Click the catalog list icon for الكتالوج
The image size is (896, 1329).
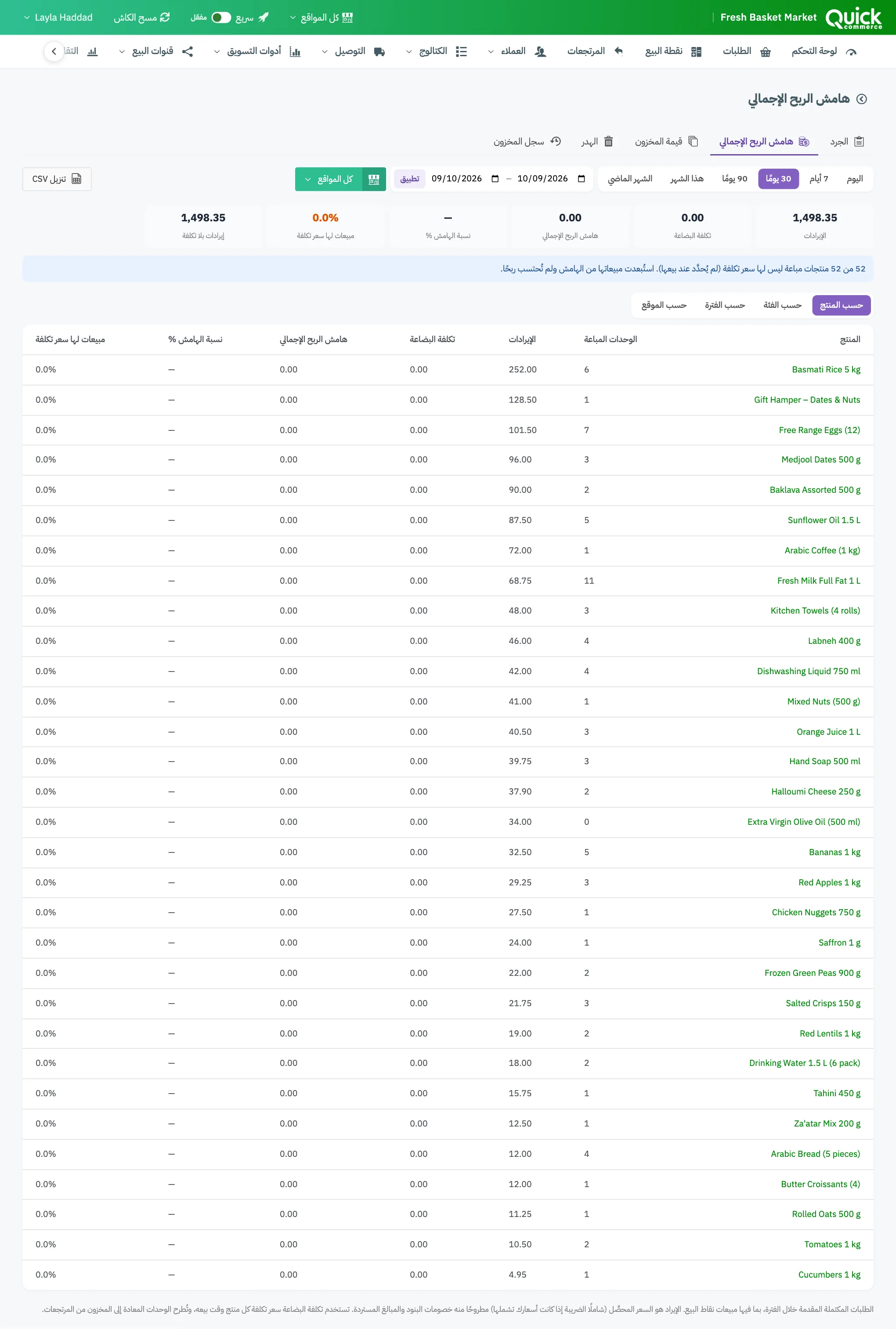click(x=461, y=52)
